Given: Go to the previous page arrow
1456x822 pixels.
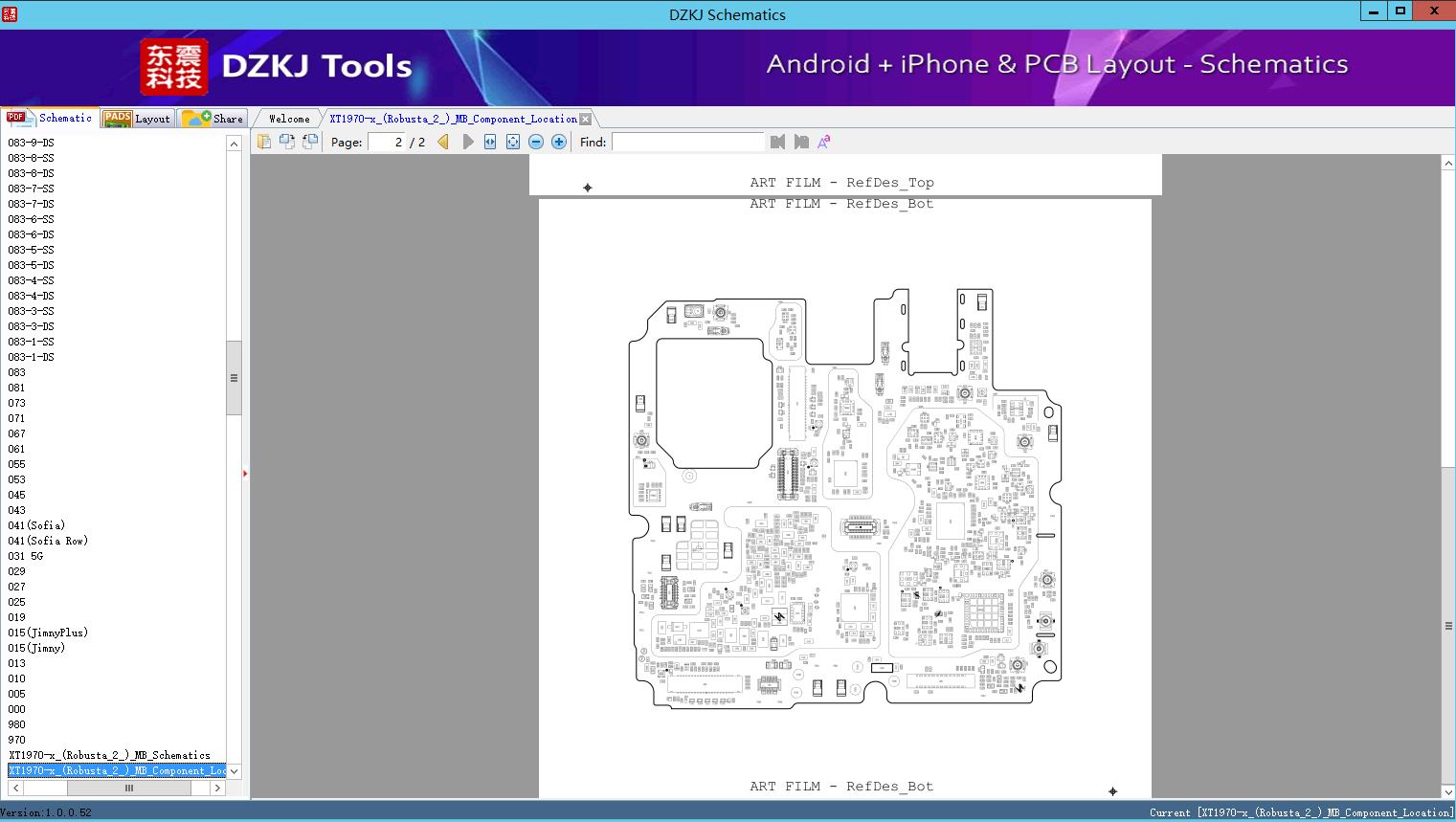Looking at the screenshot, I should coord(443,142).
